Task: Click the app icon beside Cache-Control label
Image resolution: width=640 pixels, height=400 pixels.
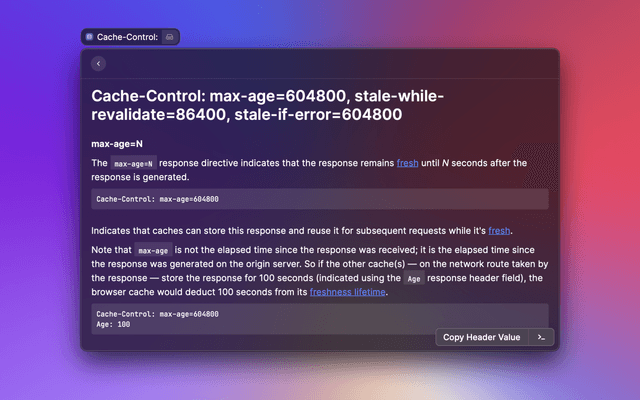Action: [90, 37]
